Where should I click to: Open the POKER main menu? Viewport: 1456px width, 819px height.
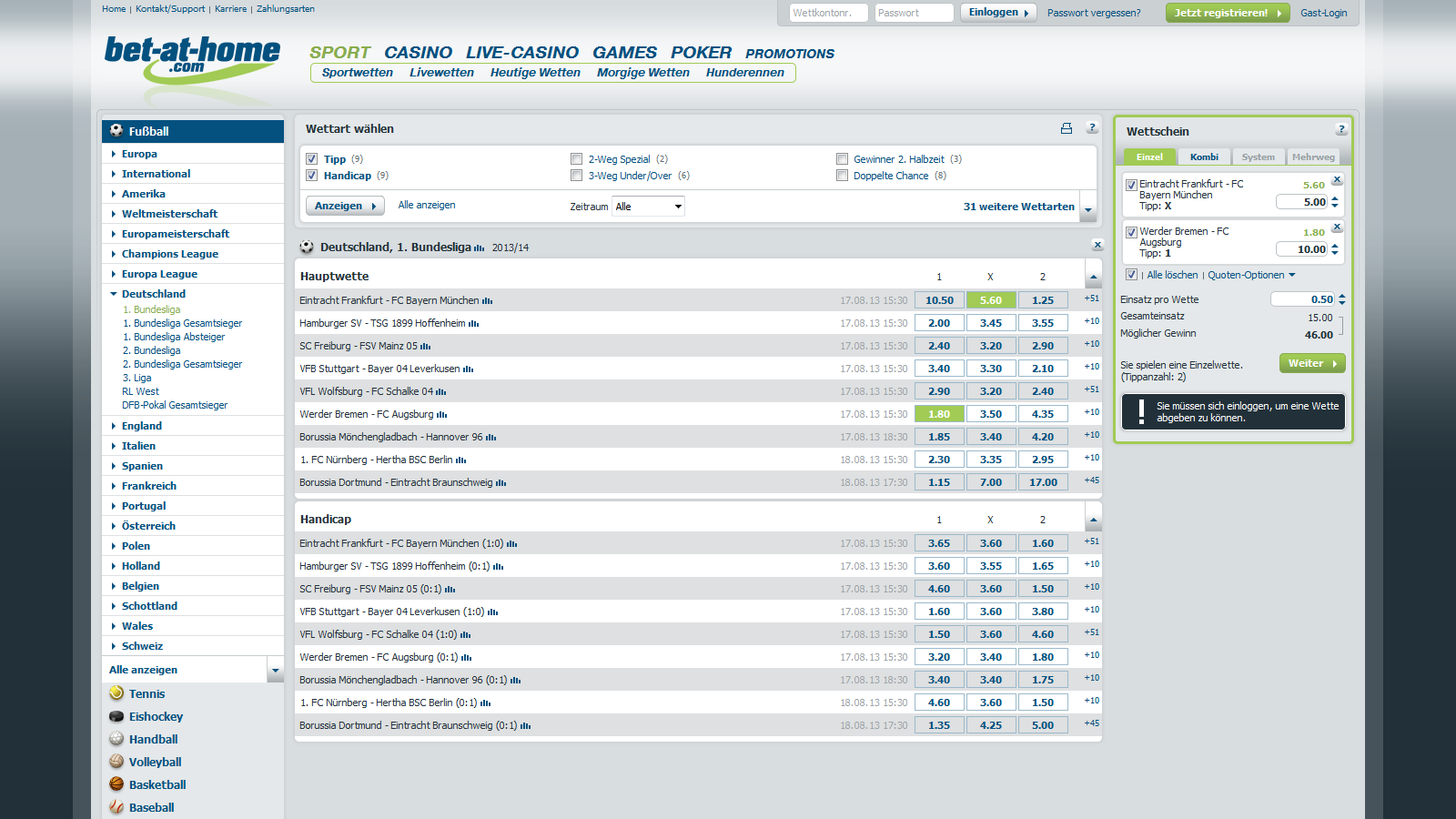(x=701, y=53)
